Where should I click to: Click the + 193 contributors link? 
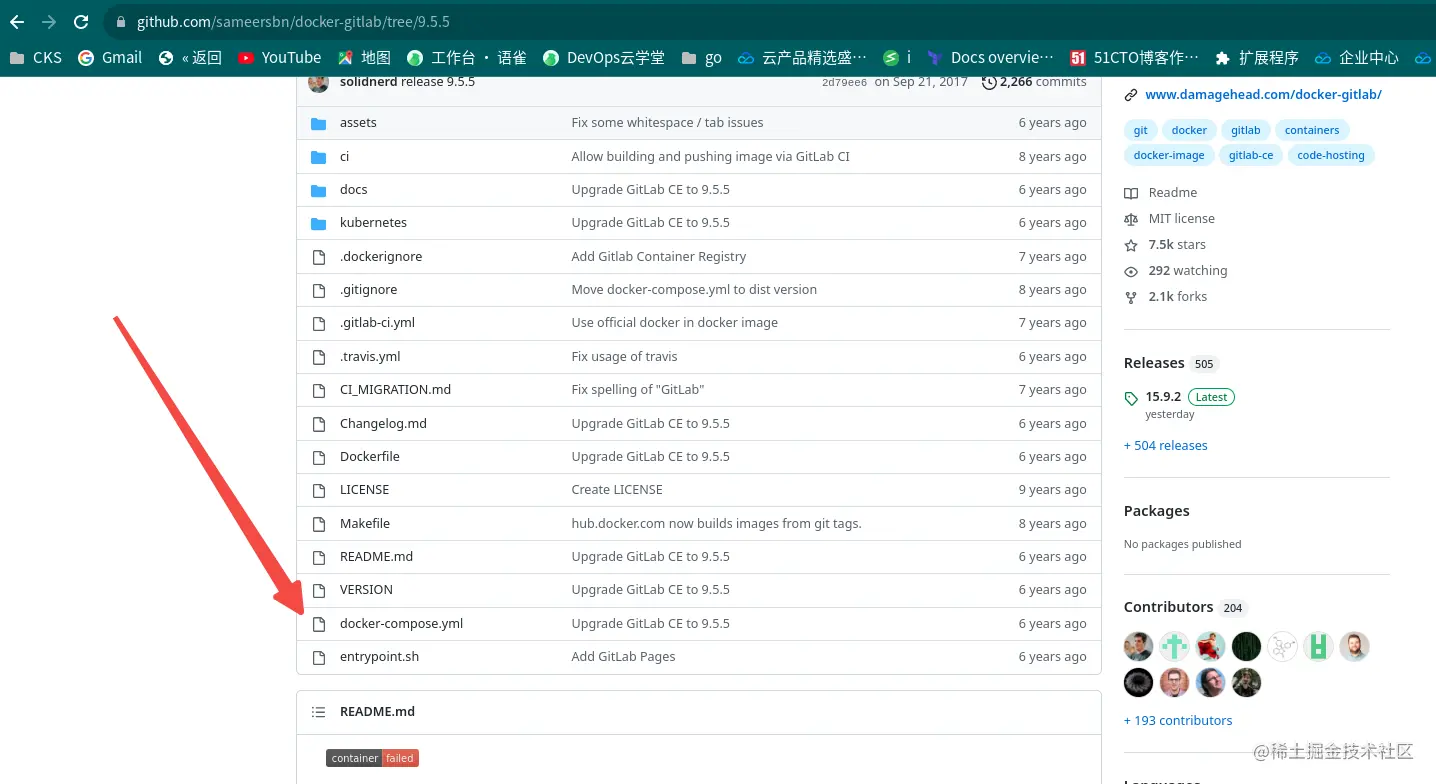pos(1178,721)
